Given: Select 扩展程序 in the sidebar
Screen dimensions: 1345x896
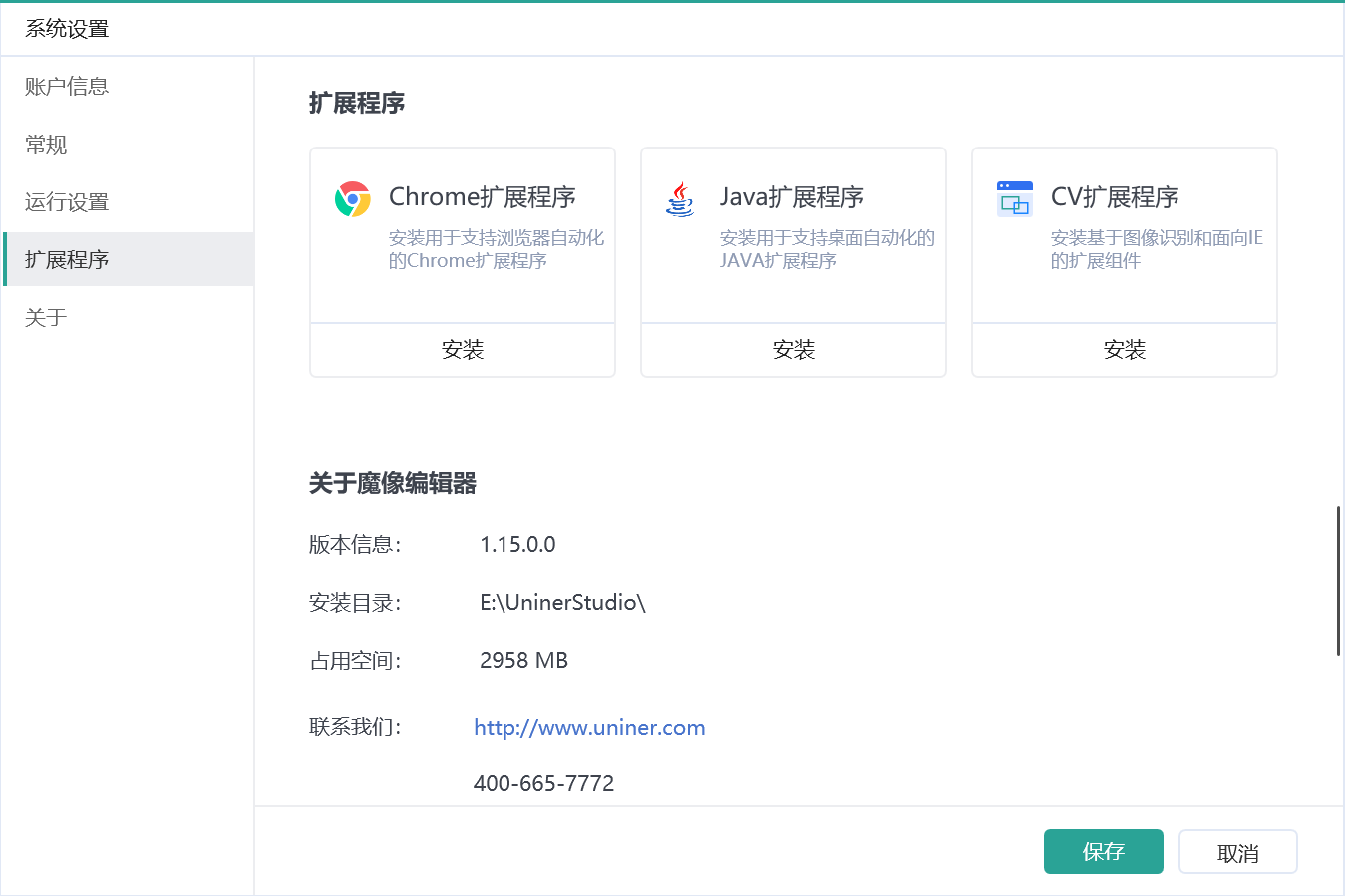Looking at the screenshot, I should click(x=128, y=259).
